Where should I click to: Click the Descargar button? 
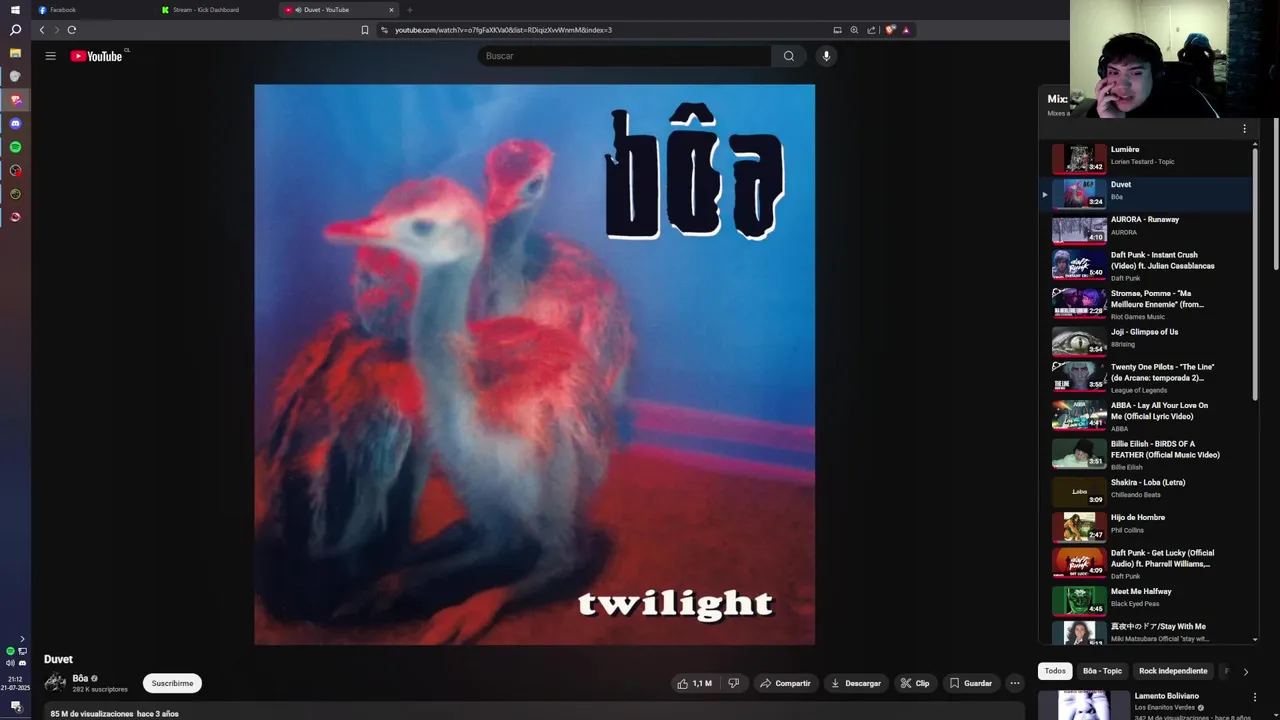point(856,683)
